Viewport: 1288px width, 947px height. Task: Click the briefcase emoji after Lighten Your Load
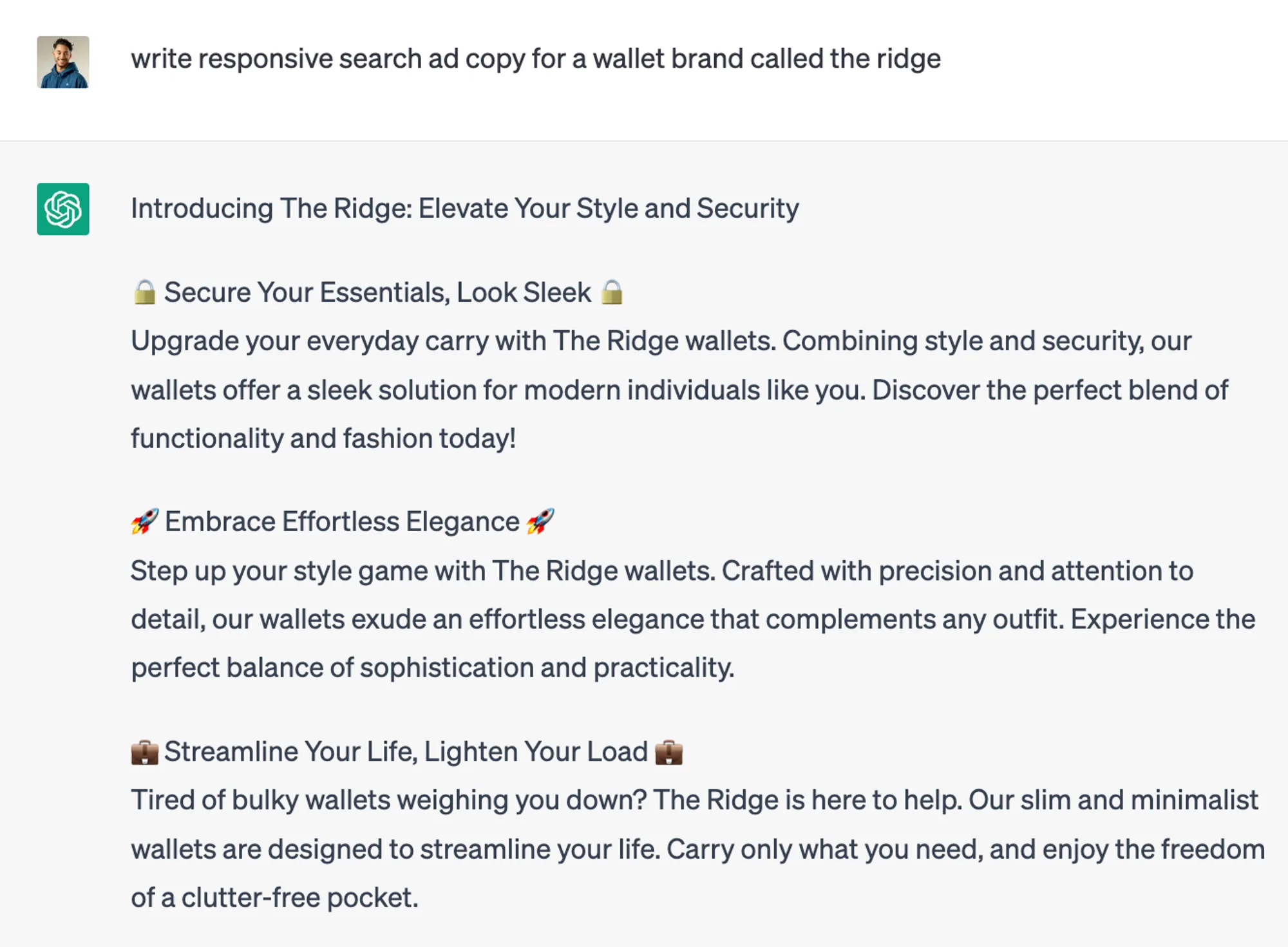(668, 752)
